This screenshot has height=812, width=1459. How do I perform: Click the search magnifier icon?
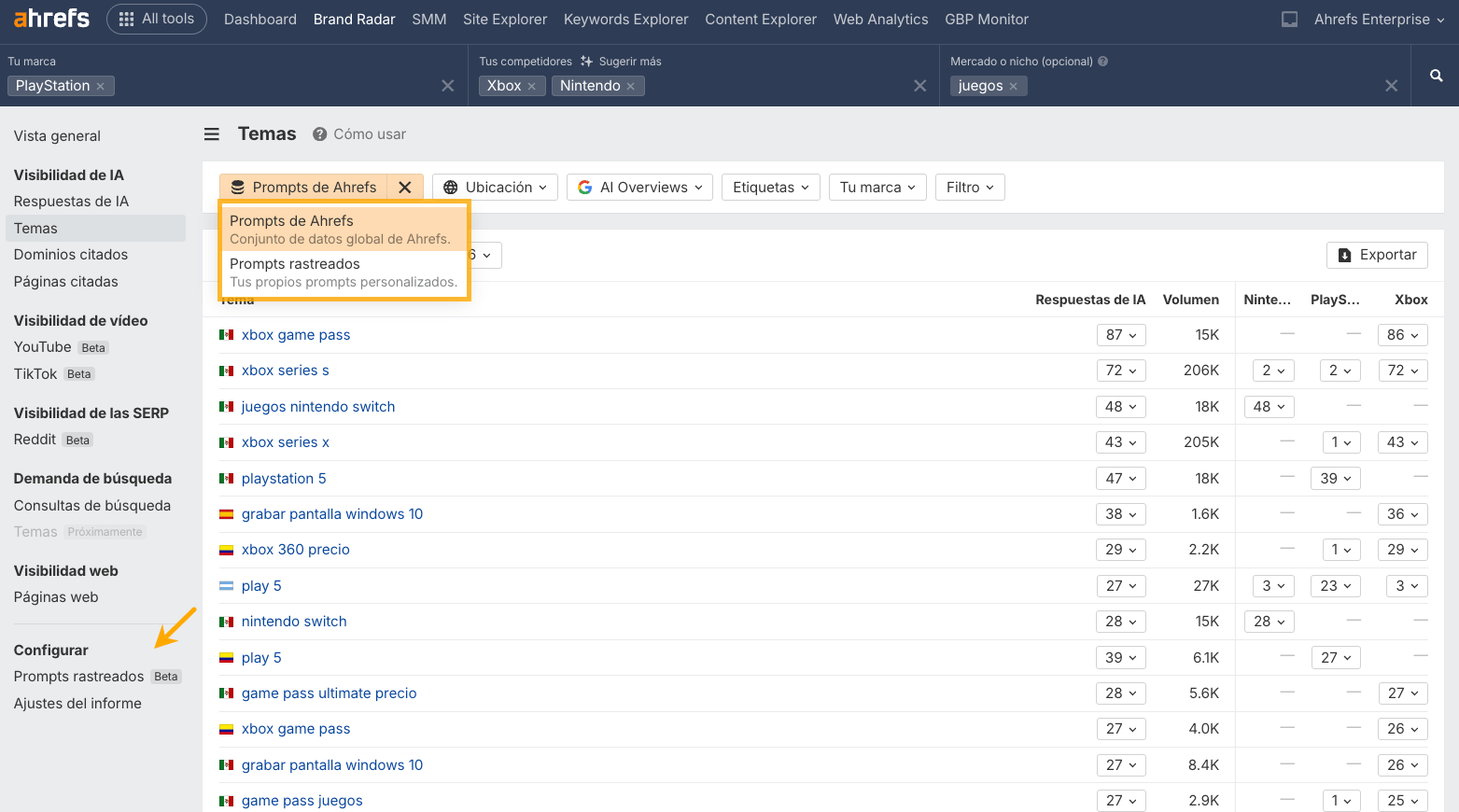tap(1436, 76)
